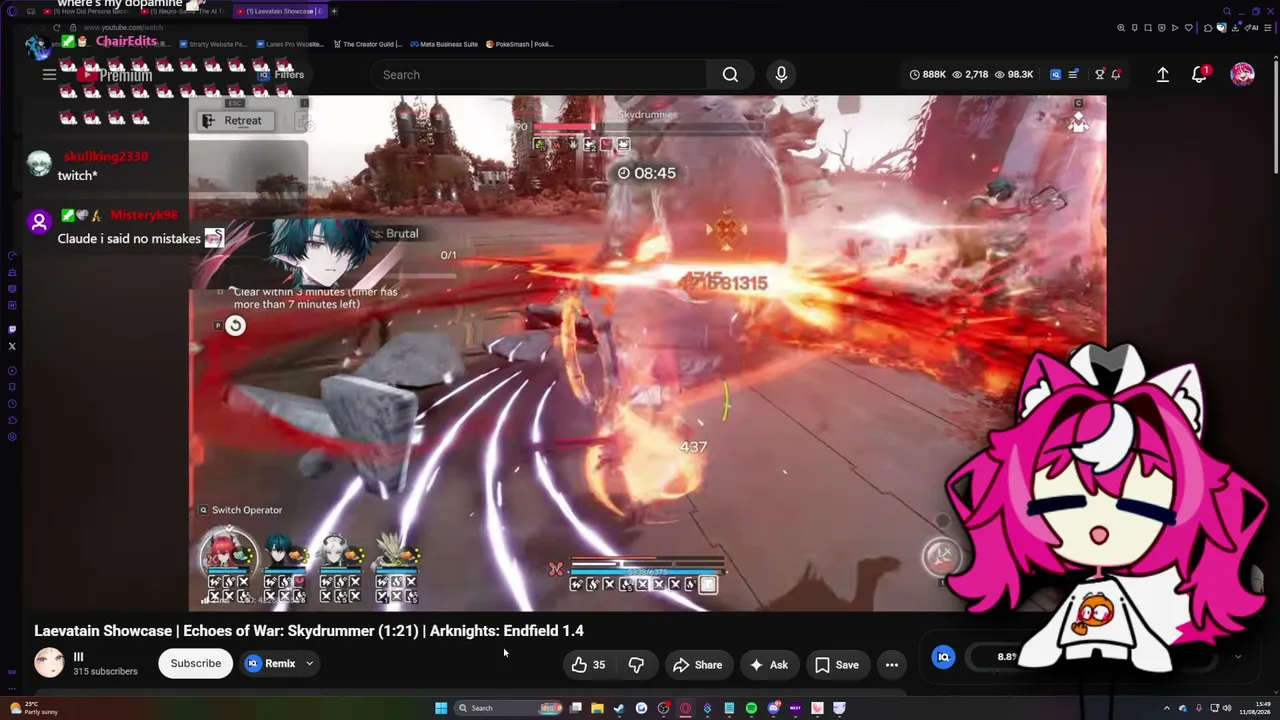This screenshot has height=720, width=1280.
Task: Open the account avatar menu
Action: pyautogui.click(x=1242, y=74)
